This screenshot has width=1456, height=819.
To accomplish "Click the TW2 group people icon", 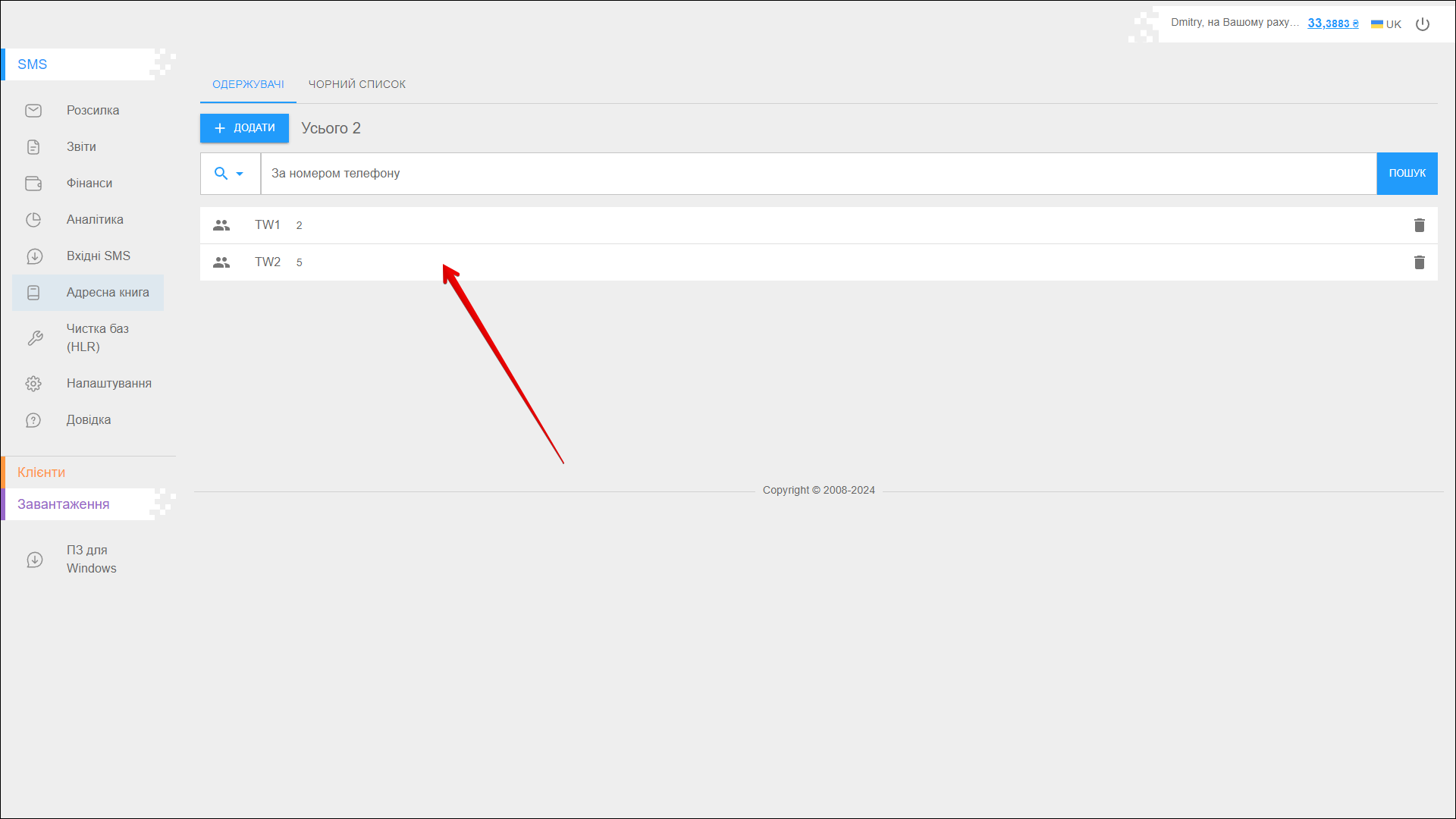I will (221, 262).
